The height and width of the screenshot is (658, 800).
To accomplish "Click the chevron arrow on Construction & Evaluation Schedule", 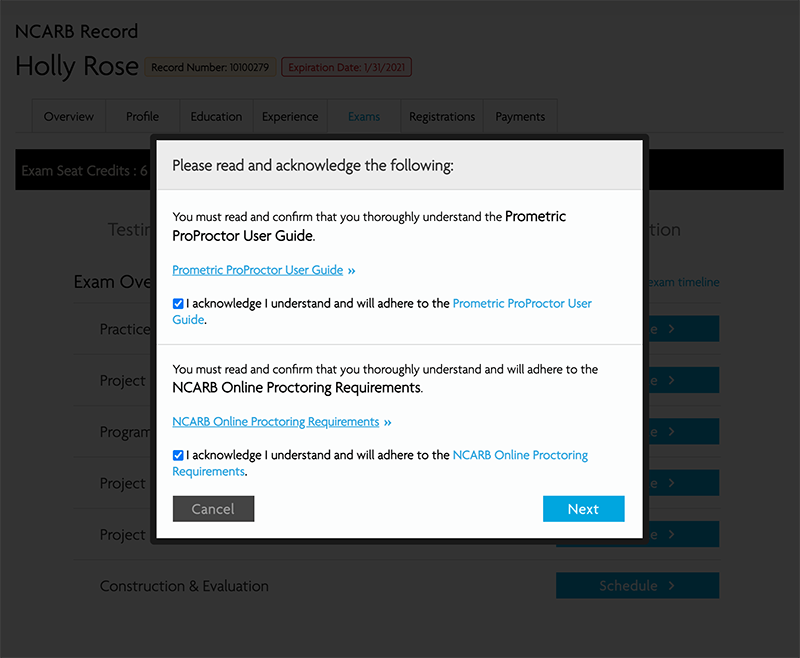I will click(x=671, y=586).
